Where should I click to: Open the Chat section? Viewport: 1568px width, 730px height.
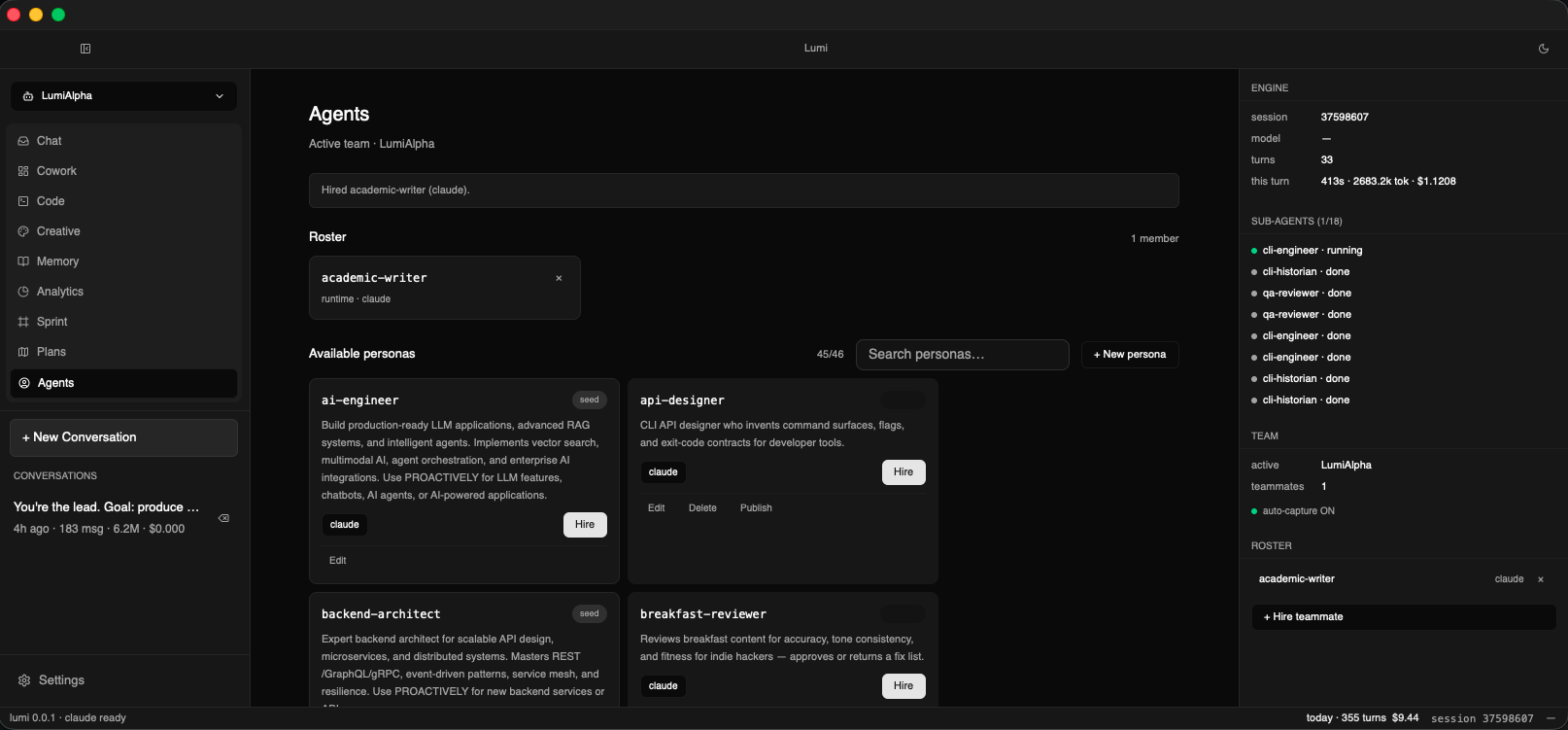123,141
